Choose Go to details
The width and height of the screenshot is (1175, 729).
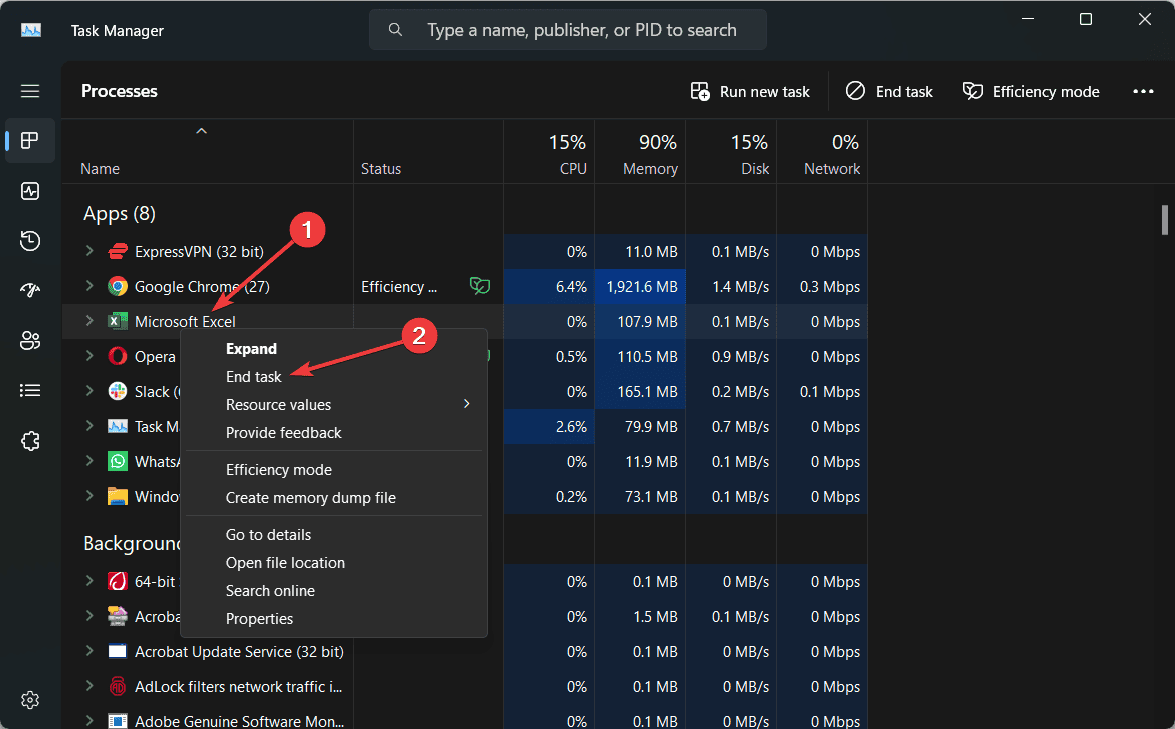[x=334, y=534]
